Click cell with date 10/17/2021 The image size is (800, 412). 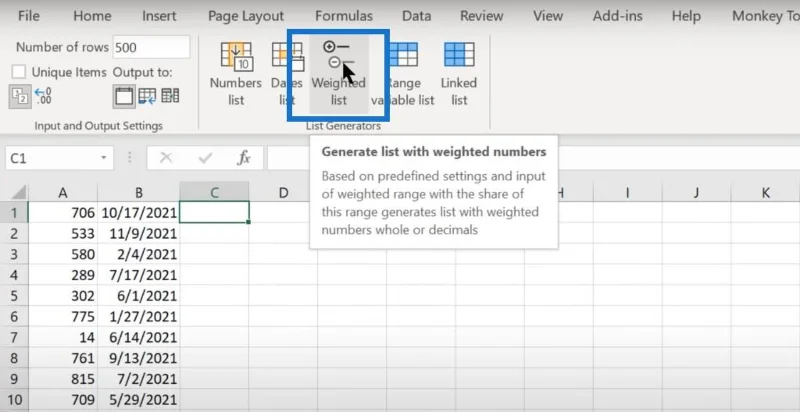point(138,213)
